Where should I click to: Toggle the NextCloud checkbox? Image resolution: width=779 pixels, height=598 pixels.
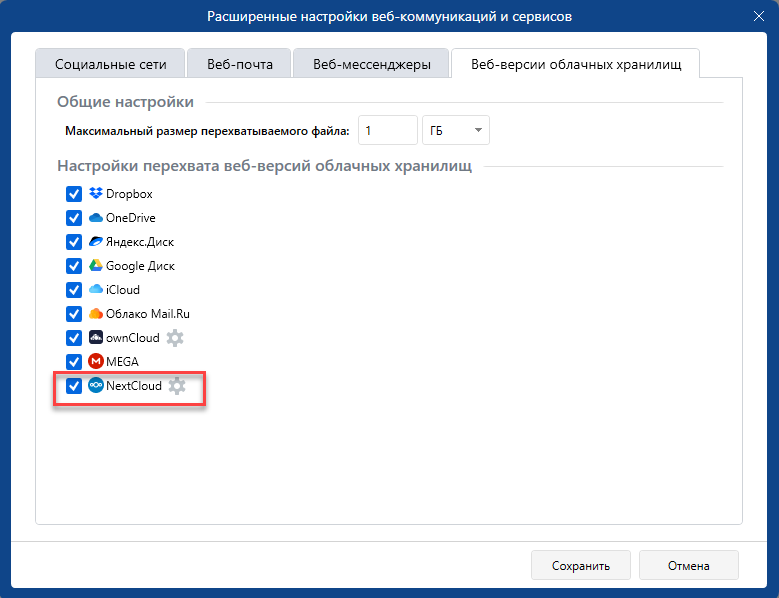[x=73, y=386]
